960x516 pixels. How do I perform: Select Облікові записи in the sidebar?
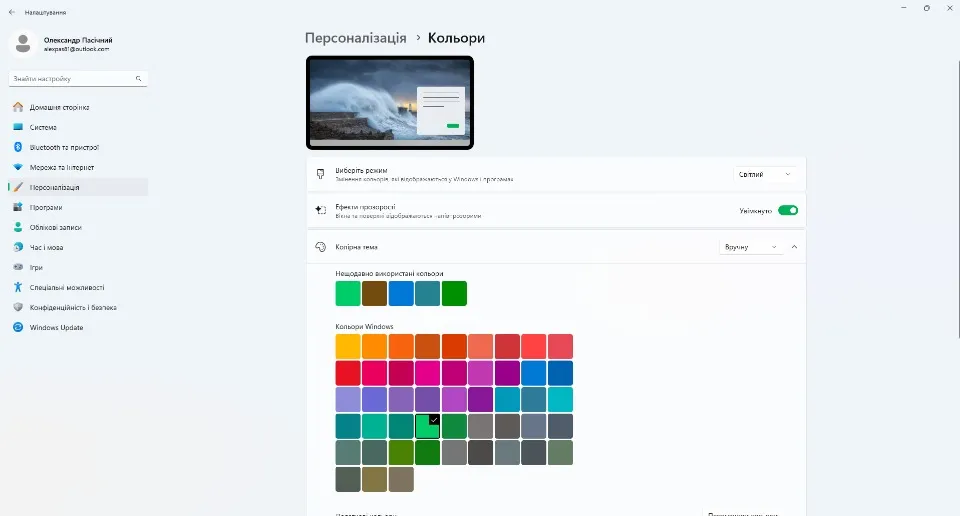click(x=55, y=227)
